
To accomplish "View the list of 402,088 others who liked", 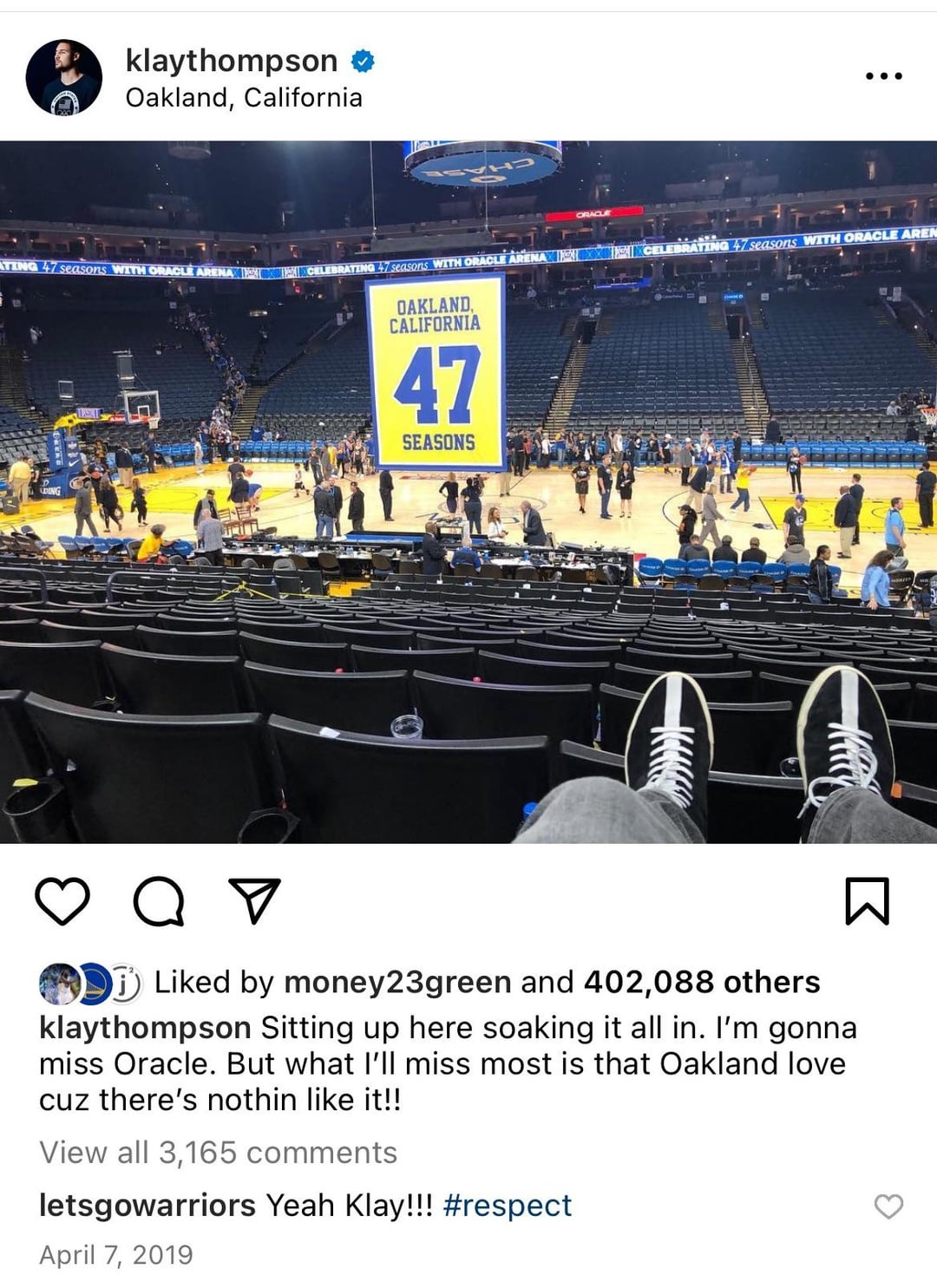I will pos(702,982).
